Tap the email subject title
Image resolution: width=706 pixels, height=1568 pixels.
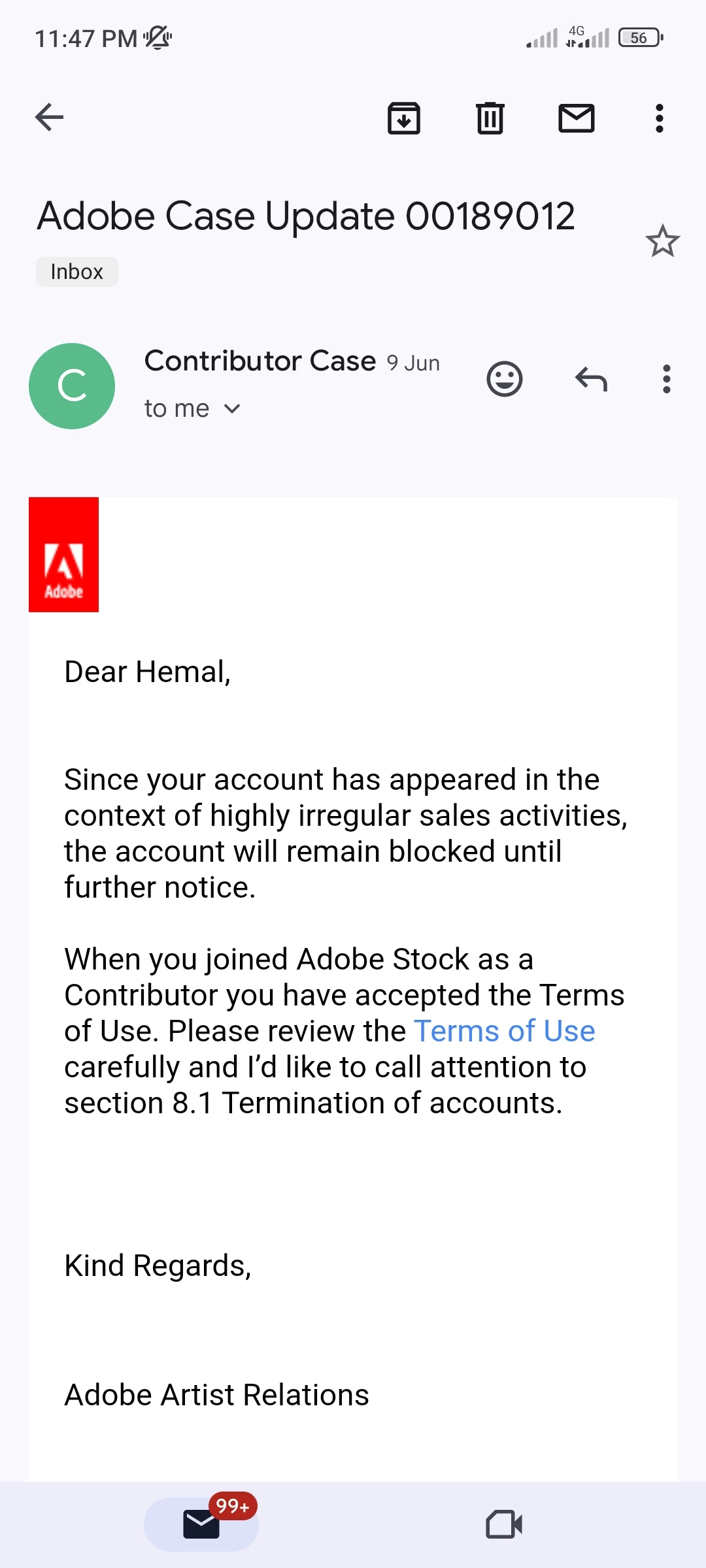point(306,216)
